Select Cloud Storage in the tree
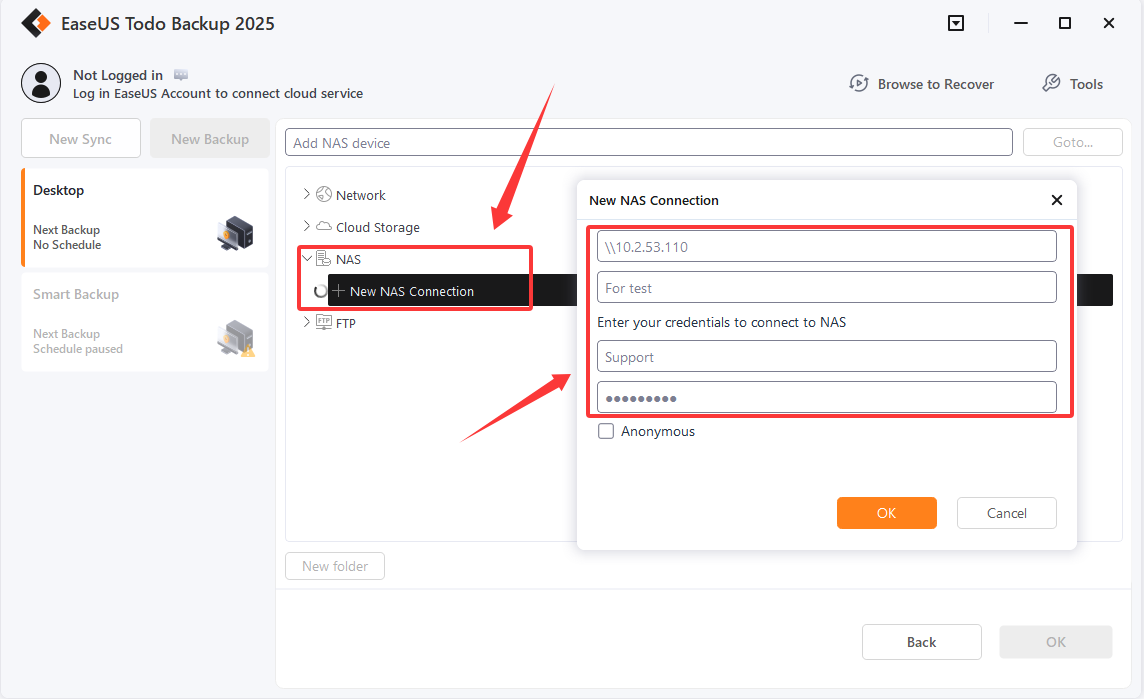Viewport: 1144px width, 699px height. click(x=377, y=227)
